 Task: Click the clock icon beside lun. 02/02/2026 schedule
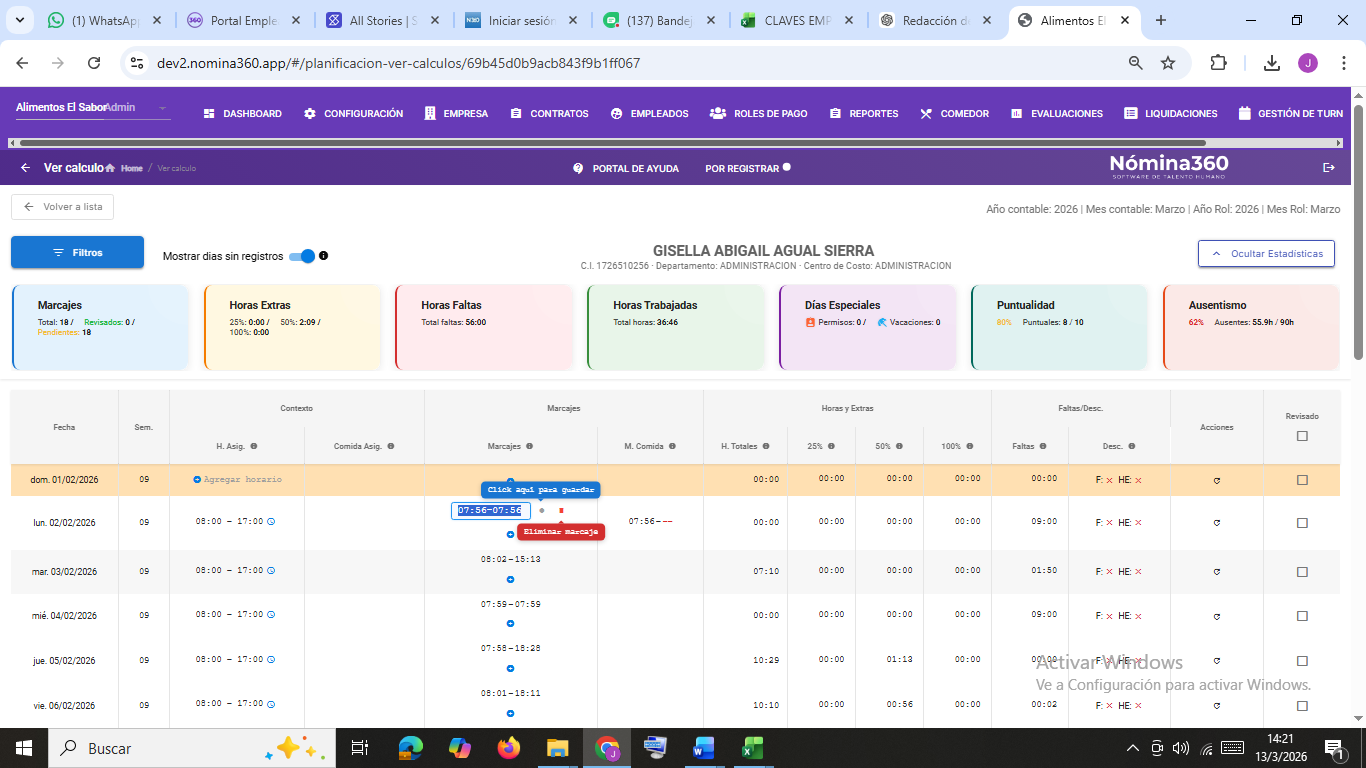point(271,522)
